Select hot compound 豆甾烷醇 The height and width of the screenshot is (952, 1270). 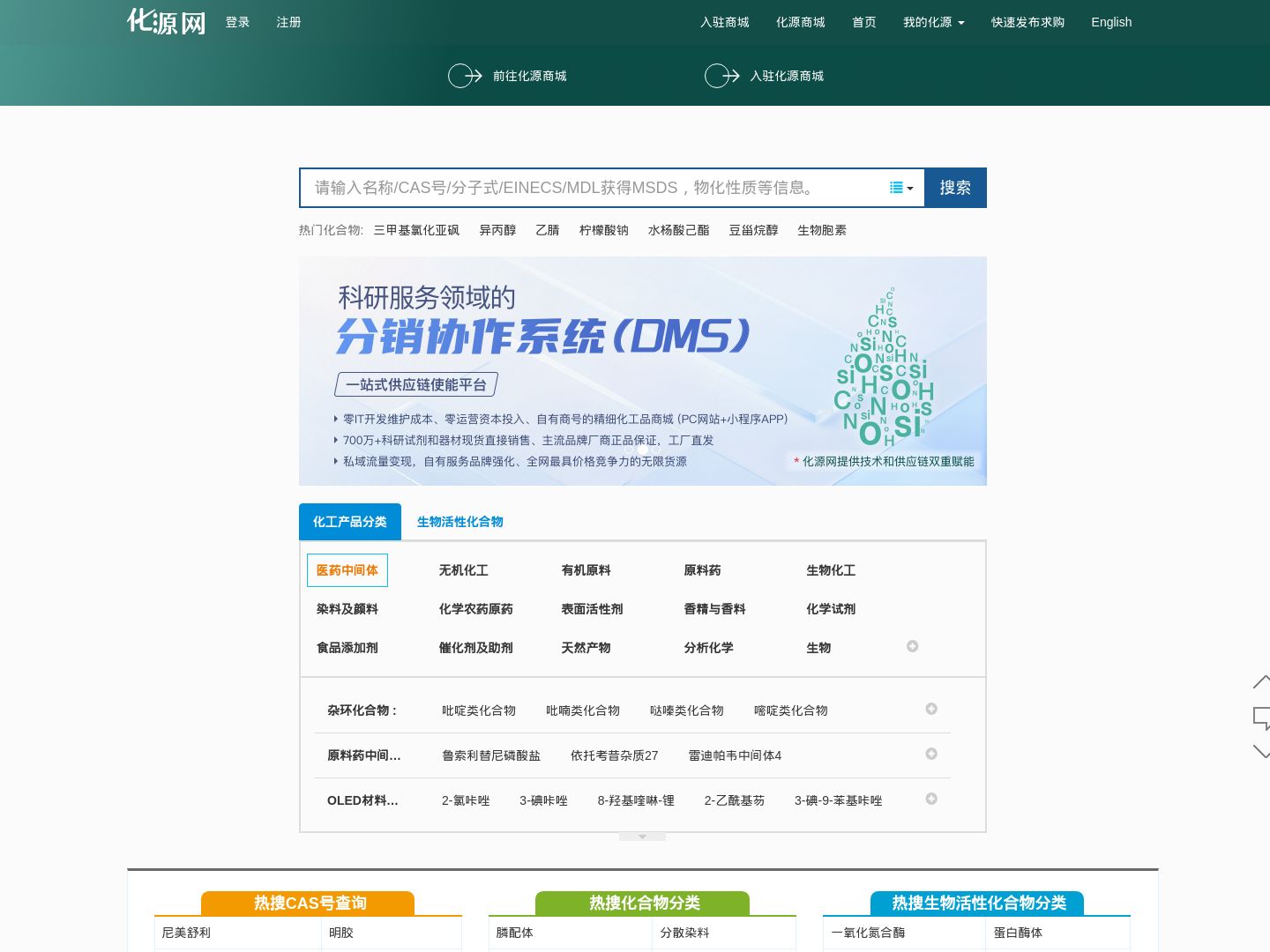click(753, 230)
